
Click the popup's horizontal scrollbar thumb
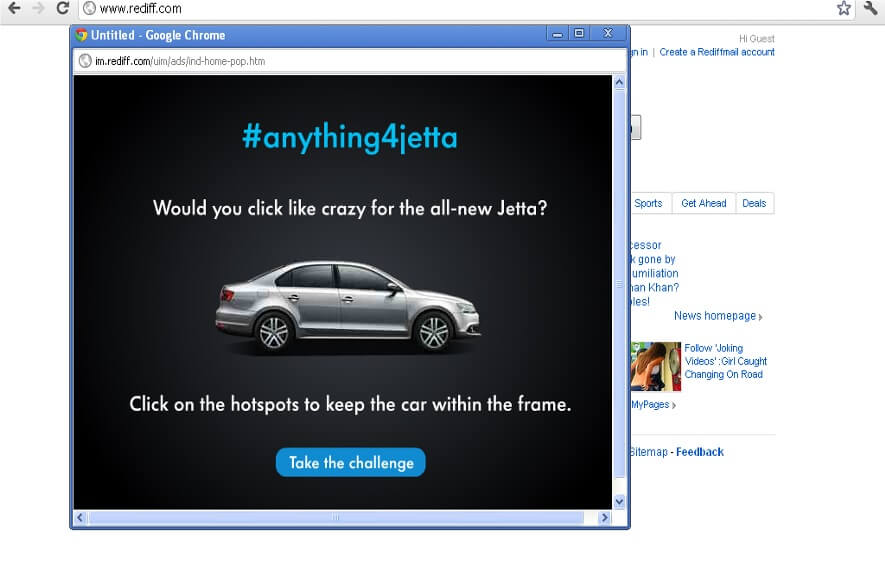pos(336,518)
